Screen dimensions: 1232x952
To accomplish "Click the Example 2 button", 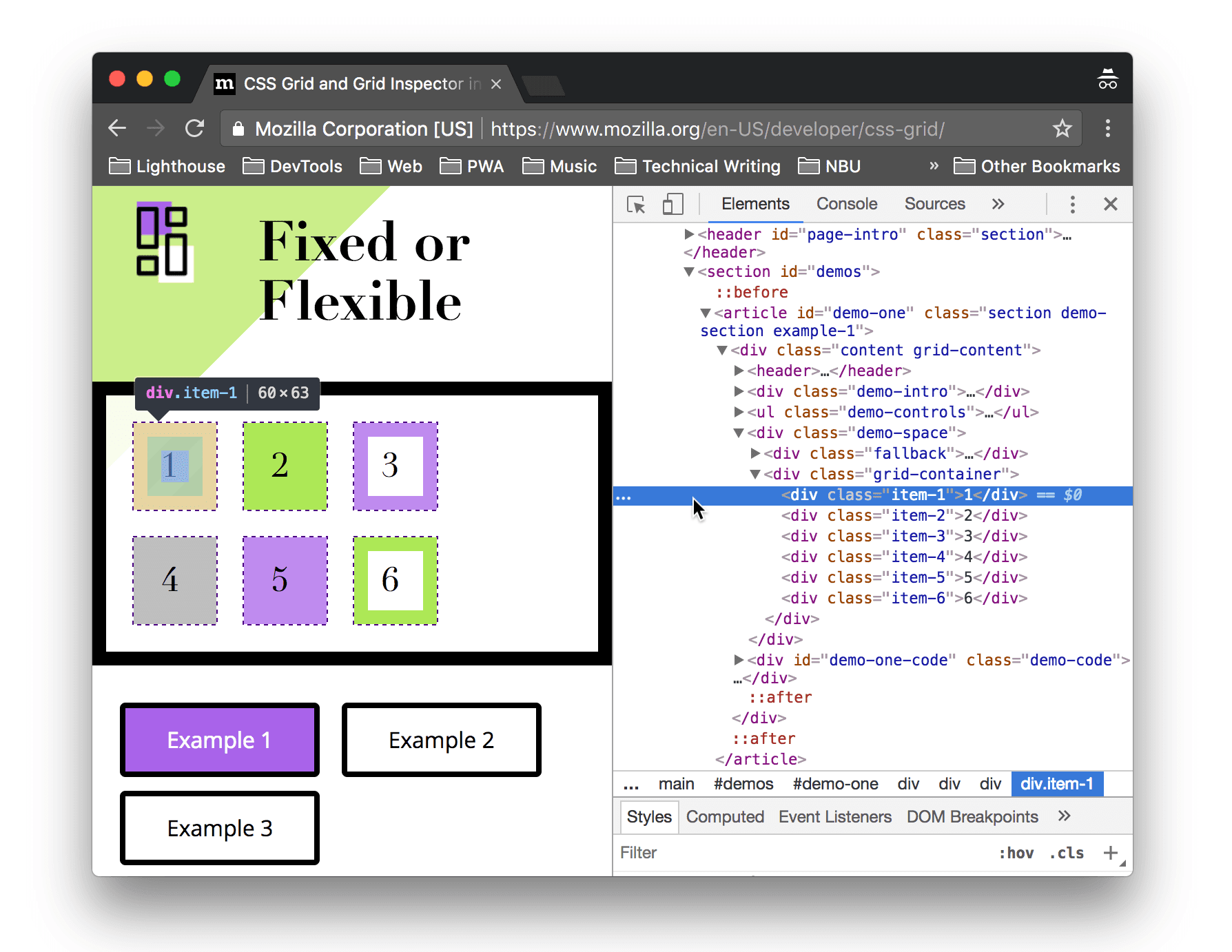I will 441,740.
